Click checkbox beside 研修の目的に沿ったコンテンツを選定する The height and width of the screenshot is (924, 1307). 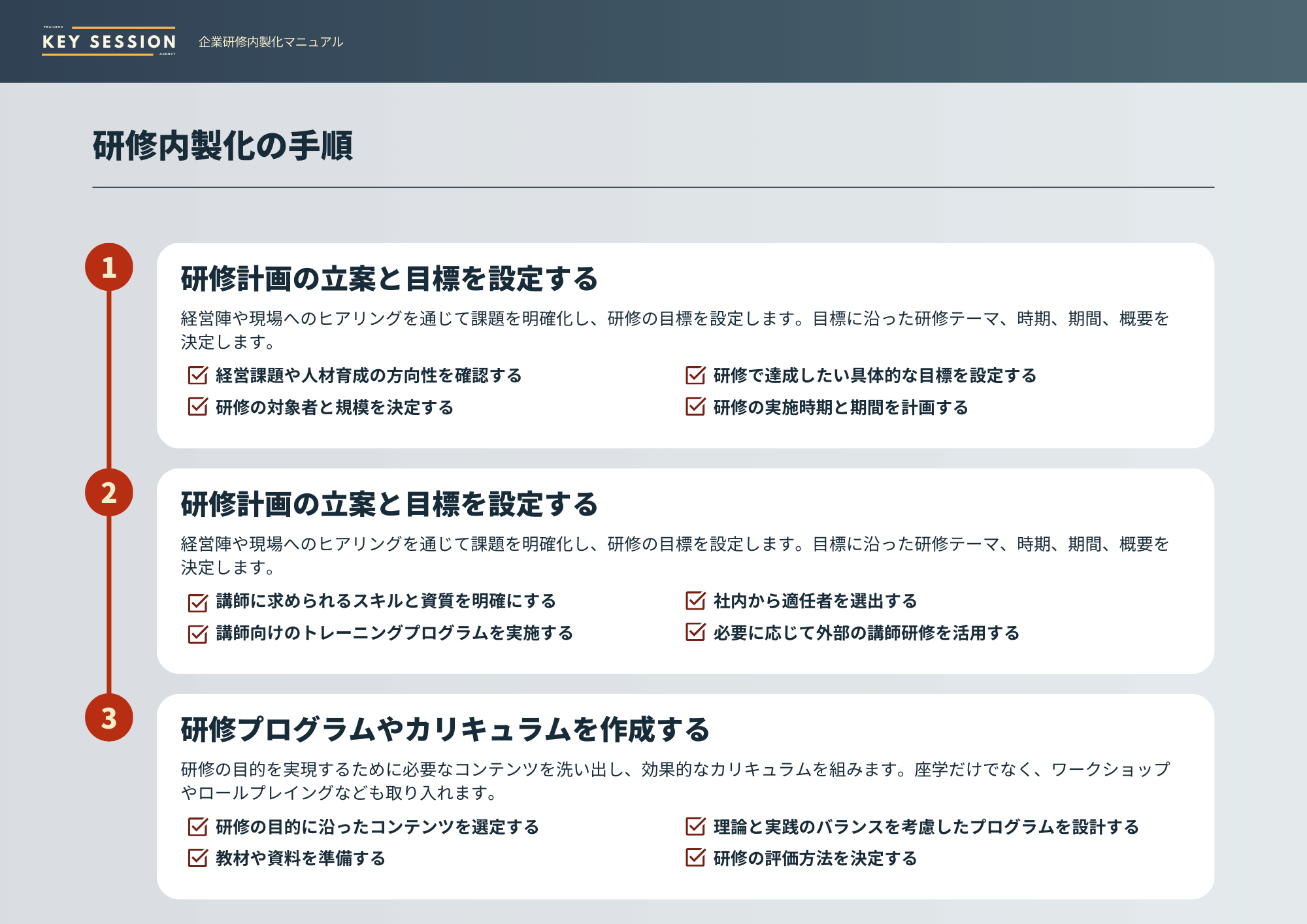197,827
